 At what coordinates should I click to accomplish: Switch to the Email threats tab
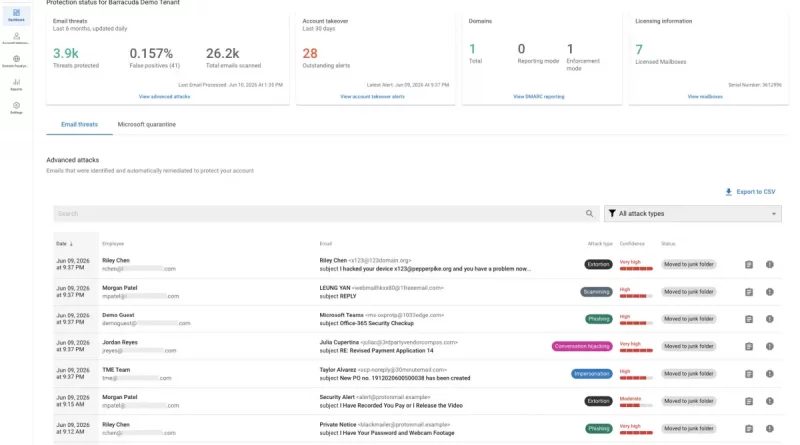point(79,125)
